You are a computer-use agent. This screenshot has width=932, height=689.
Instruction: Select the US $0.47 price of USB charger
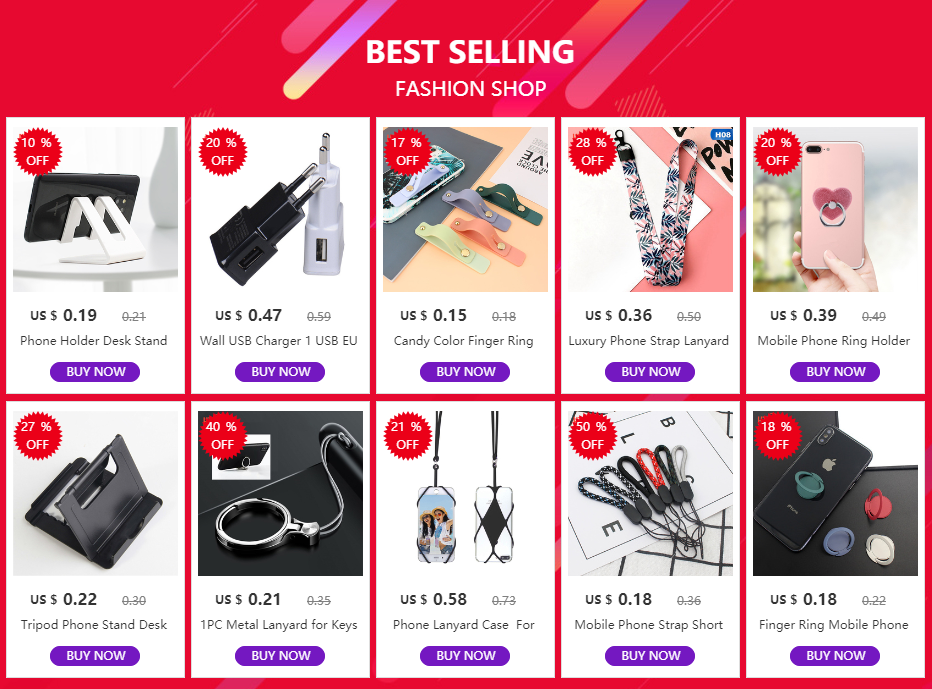pyautogui.click(x=248, y=315)
